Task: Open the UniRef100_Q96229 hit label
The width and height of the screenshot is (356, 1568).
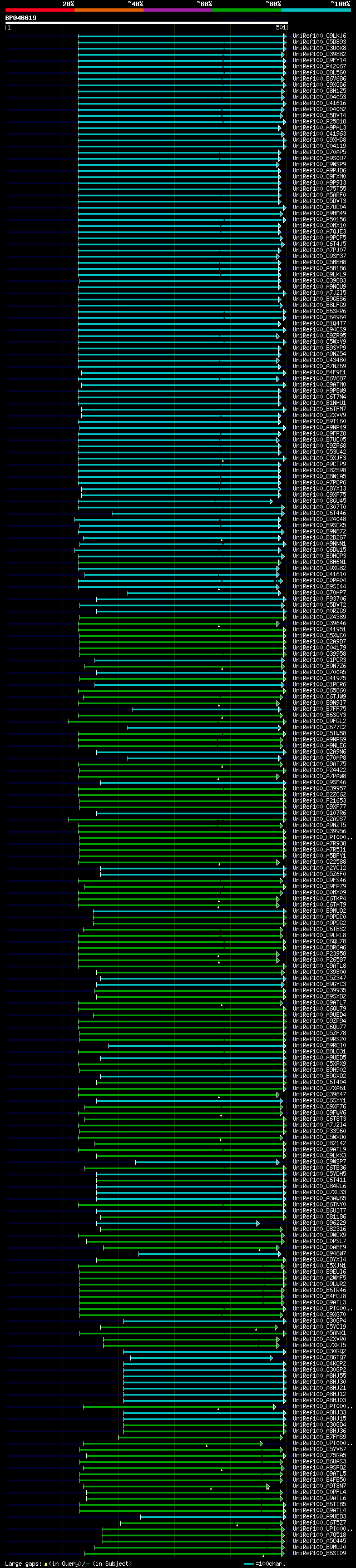Action: [x=319, y=1223]
